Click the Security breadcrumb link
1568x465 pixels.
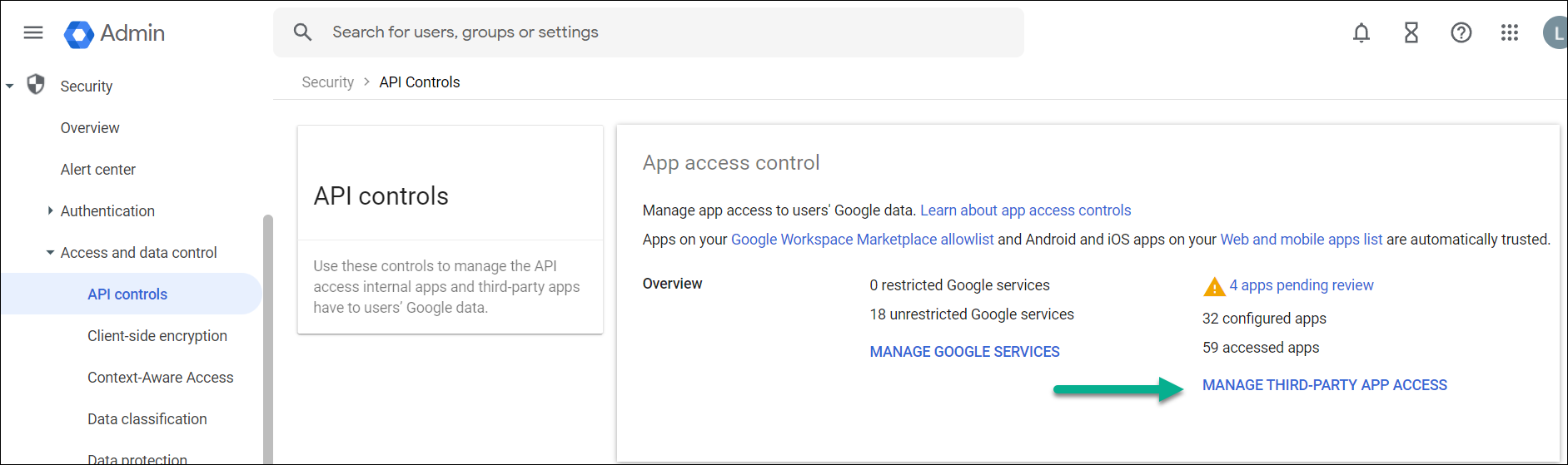point(327,82)
